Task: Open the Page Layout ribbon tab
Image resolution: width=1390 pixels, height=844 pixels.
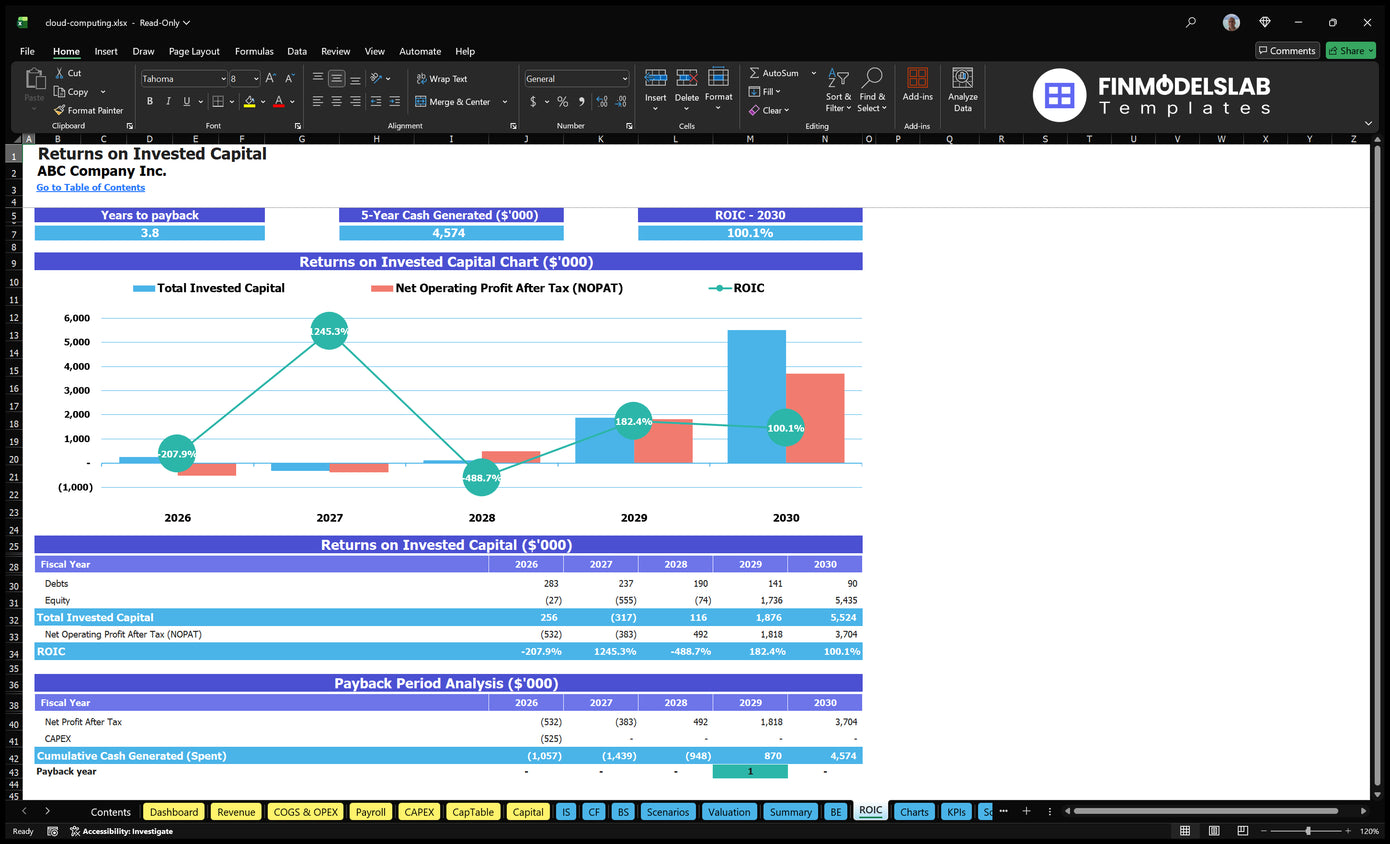Action: [x=194, y=51]
